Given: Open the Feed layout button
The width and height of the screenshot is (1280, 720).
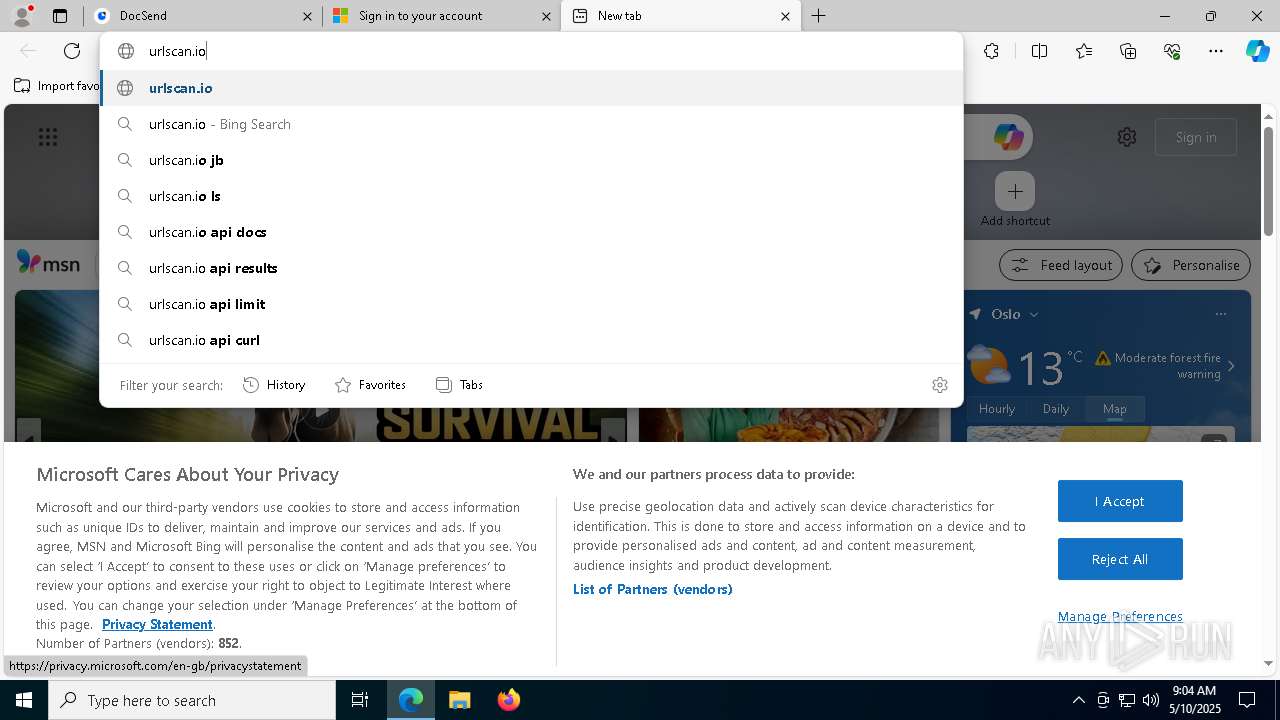Looking at the screenshot, I should click(x=1061, y=265).
